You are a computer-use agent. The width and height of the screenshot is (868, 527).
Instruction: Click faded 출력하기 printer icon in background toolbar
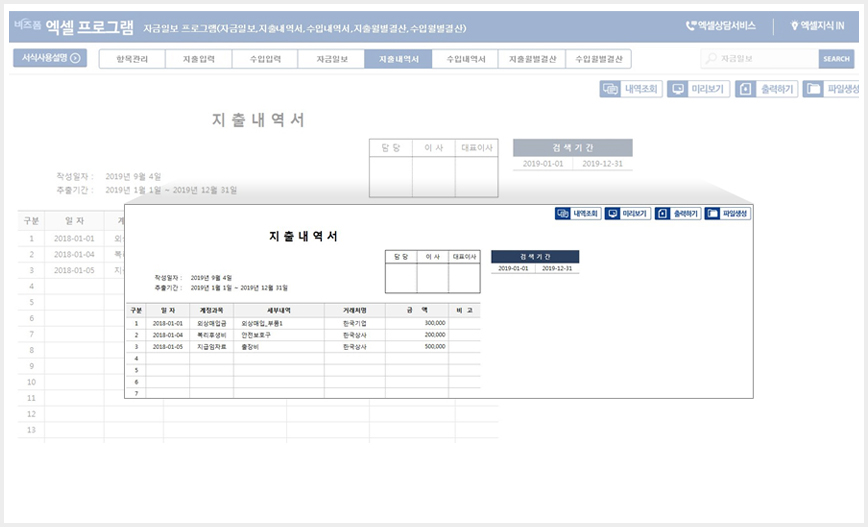(746, 89)
